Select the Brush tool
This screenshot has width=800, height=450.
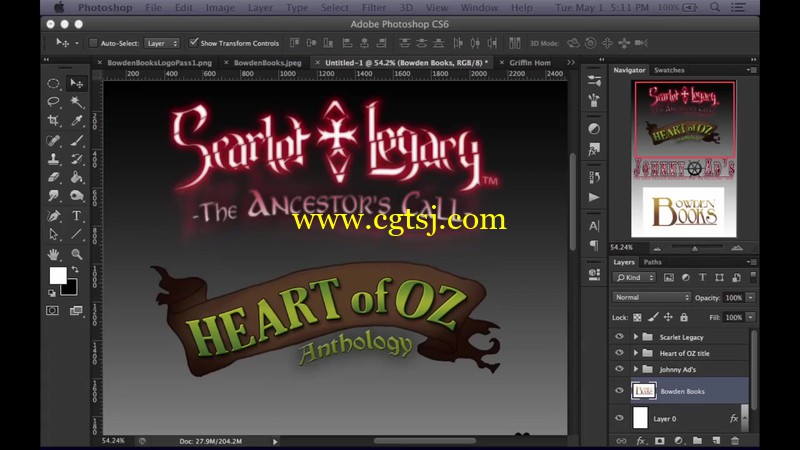pos(77,140)
